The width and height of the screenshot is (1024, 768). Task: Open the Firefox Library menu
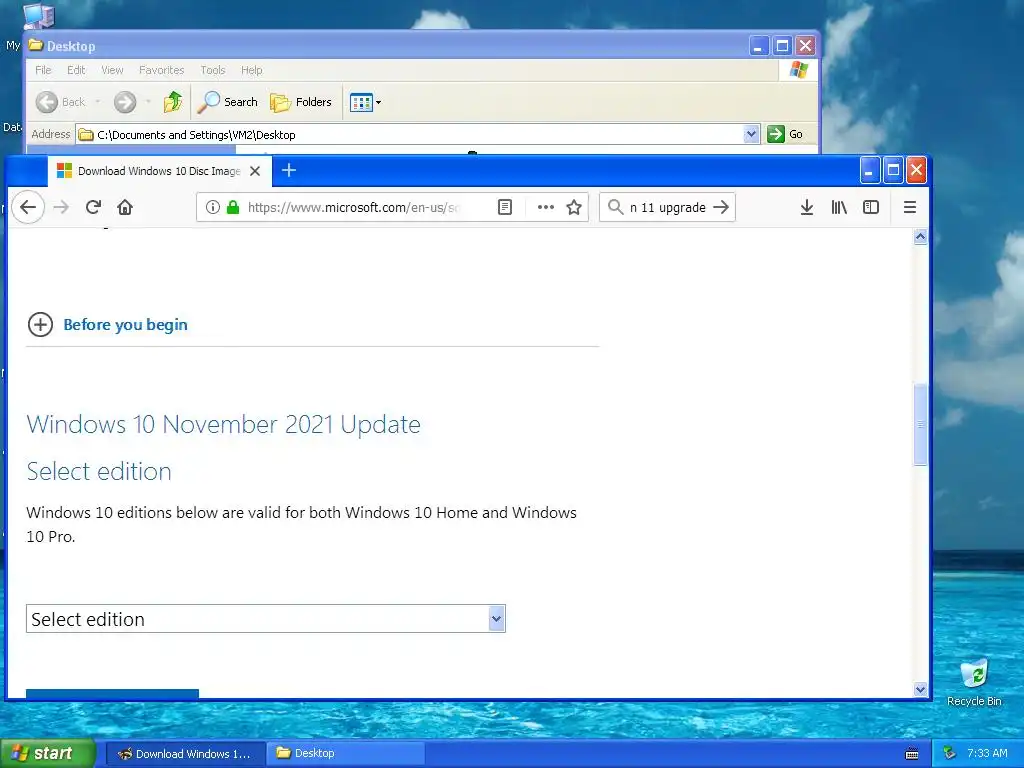pyautogui.click(x=839, y=208)
